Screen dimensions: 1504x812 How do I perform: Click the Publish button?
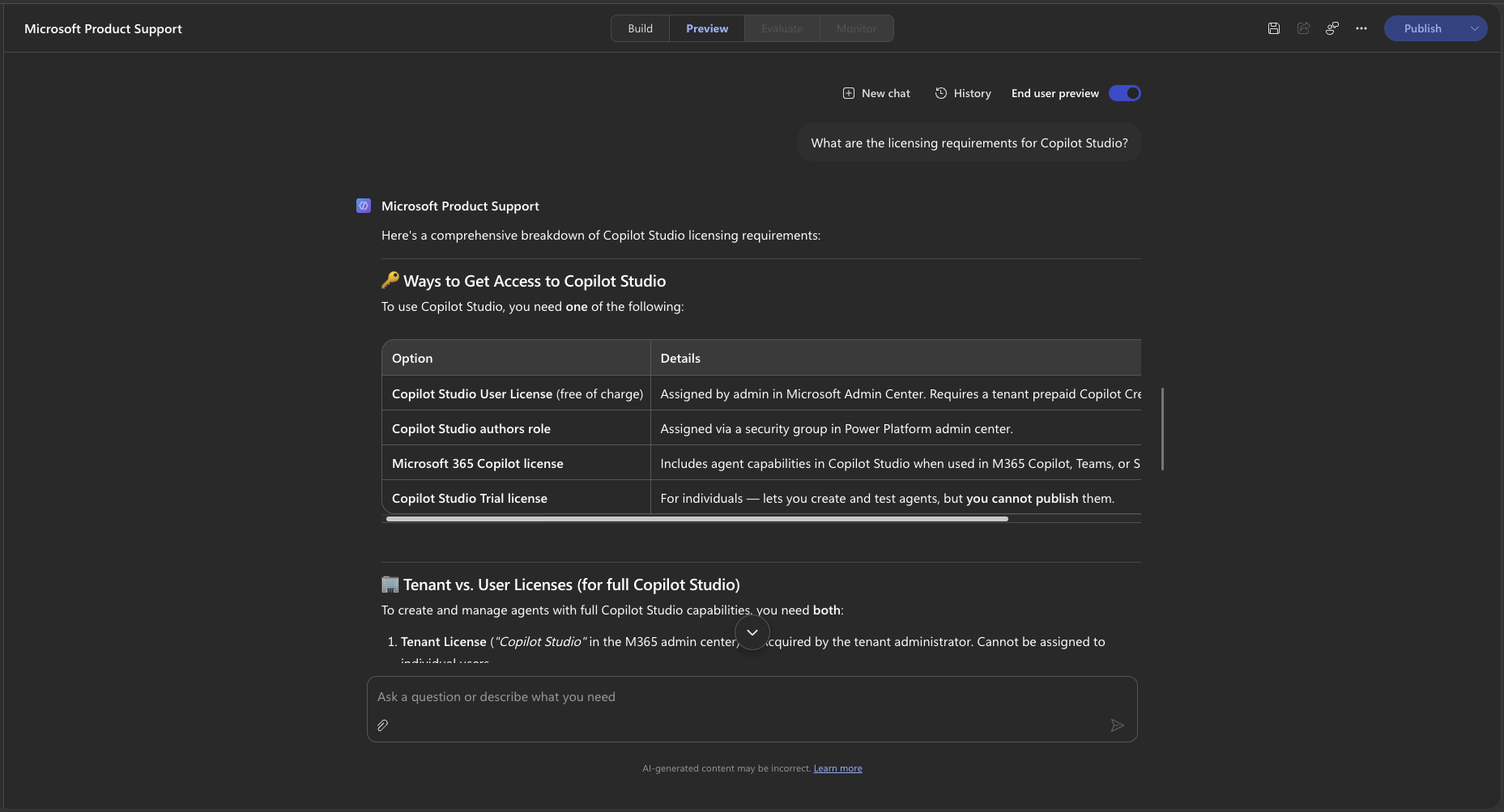[1423, 28]
